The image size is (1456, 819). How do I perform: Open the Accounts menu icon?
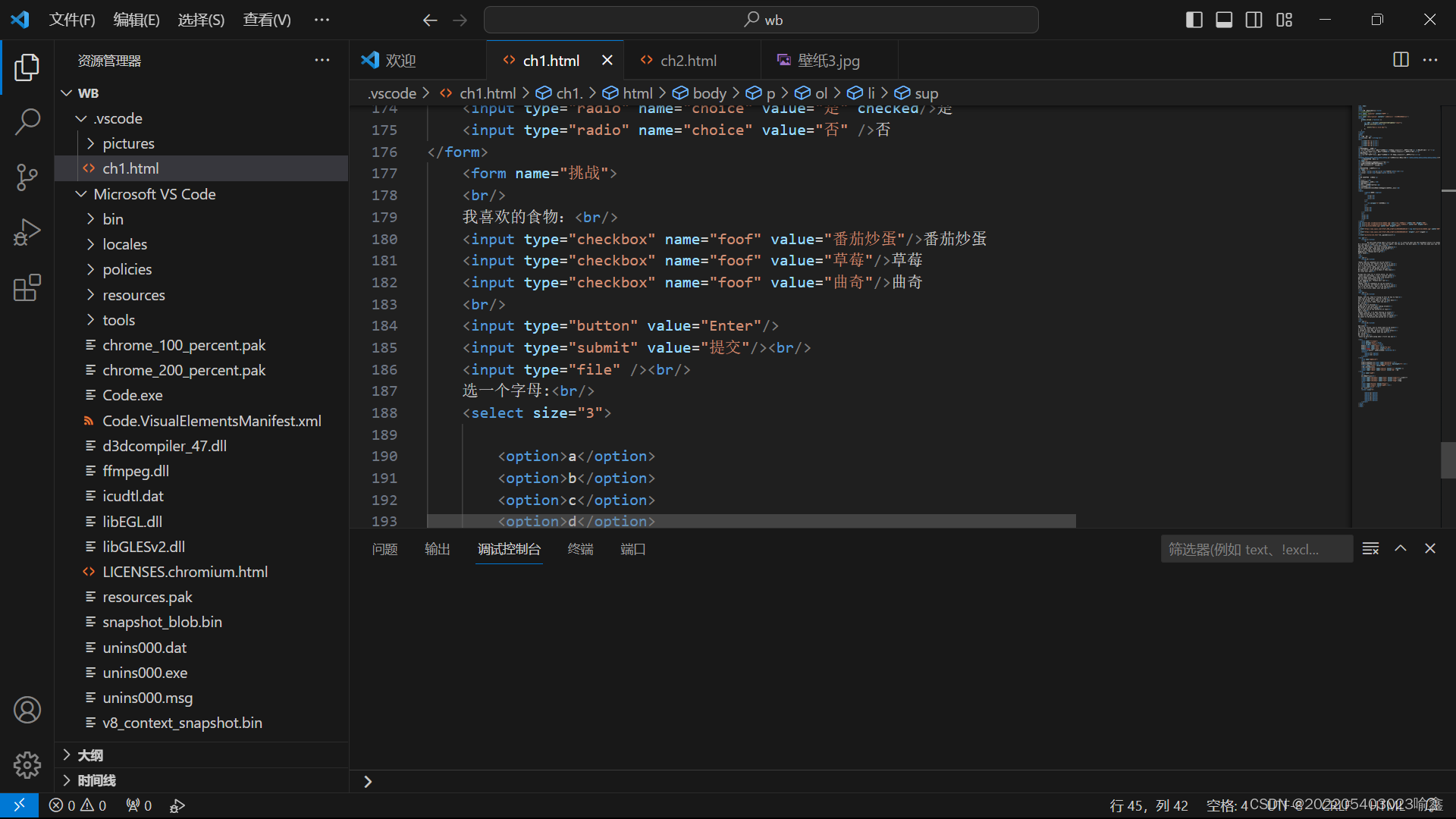coord(27,710)
